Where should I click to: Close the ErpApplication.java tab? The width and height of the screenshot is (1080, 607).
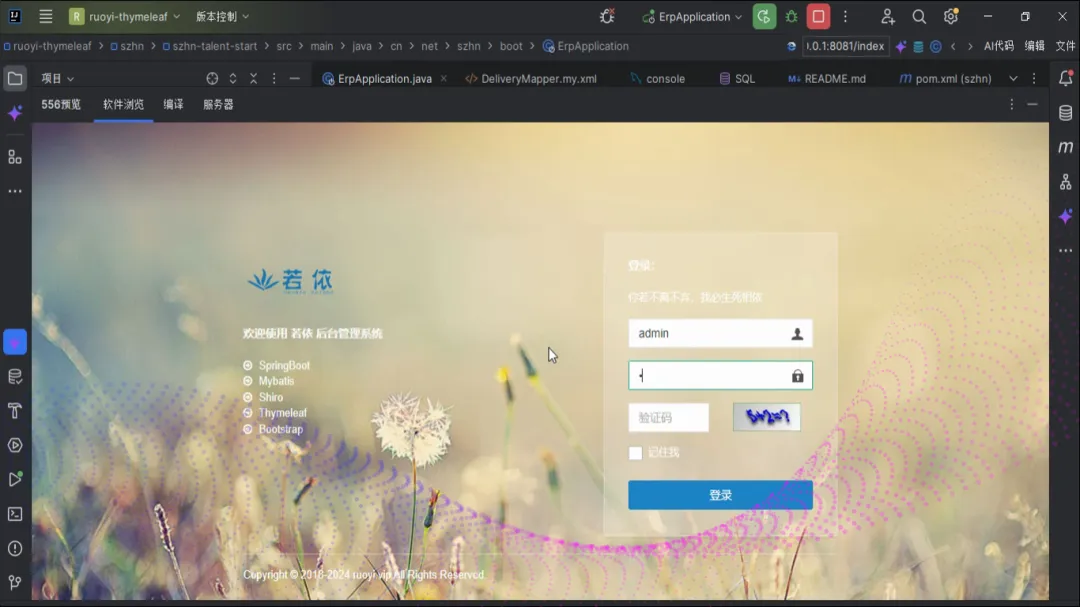(444, 79)
